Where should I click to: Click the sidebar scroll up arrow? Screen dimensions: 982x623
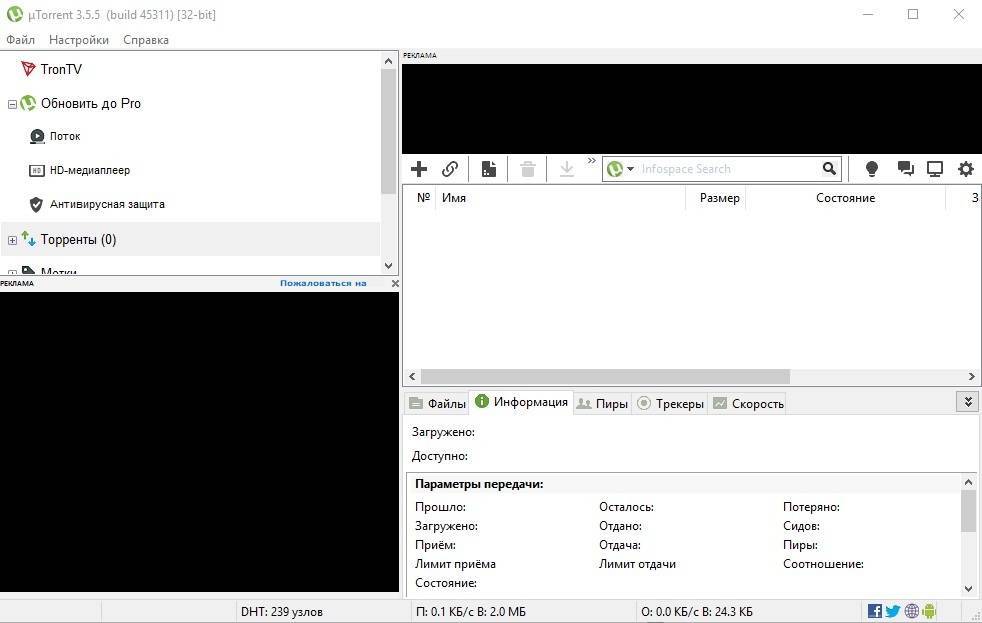pyautogui.click(x=388, y=61)
